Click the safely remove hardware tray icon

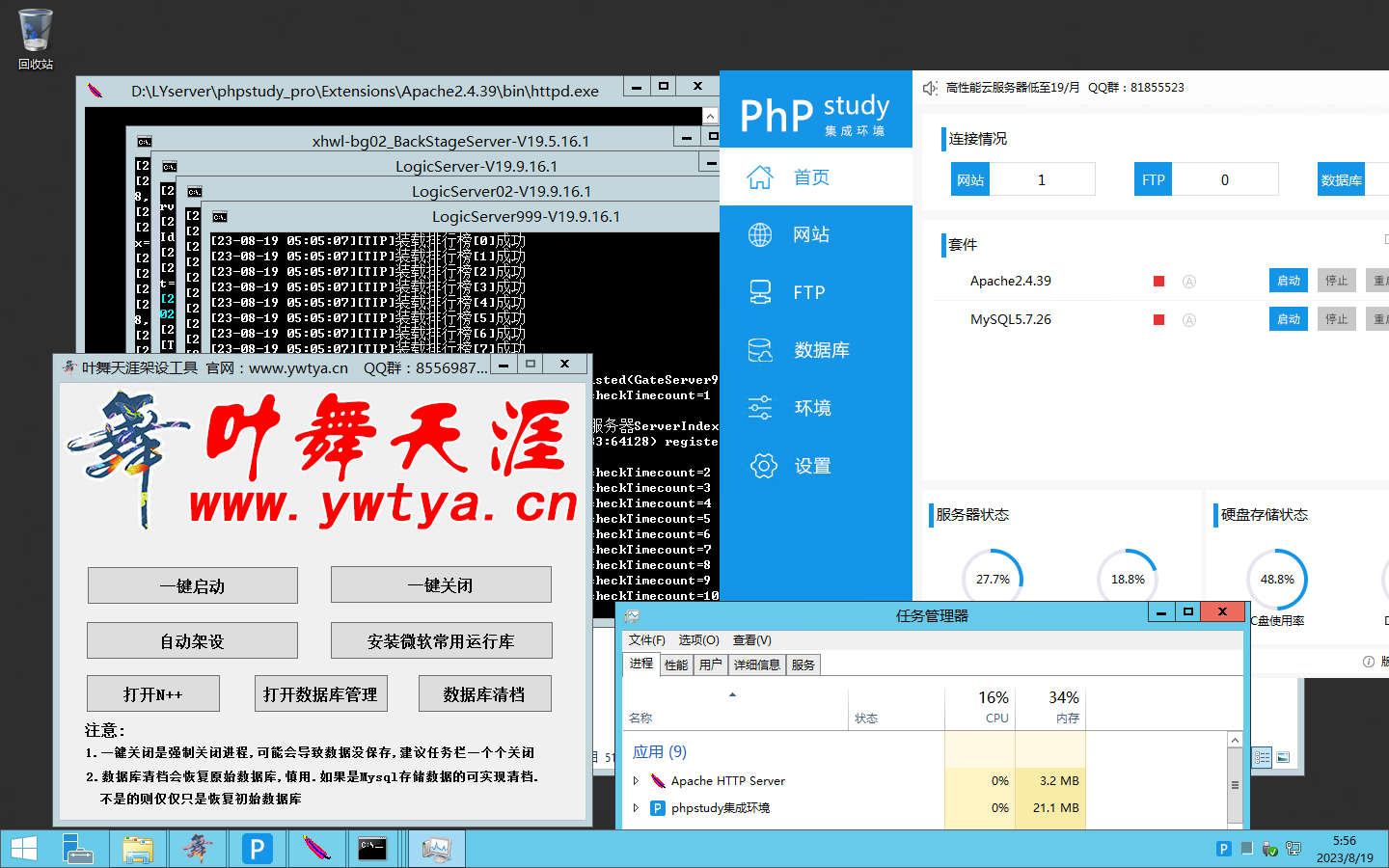point(1270,849)
